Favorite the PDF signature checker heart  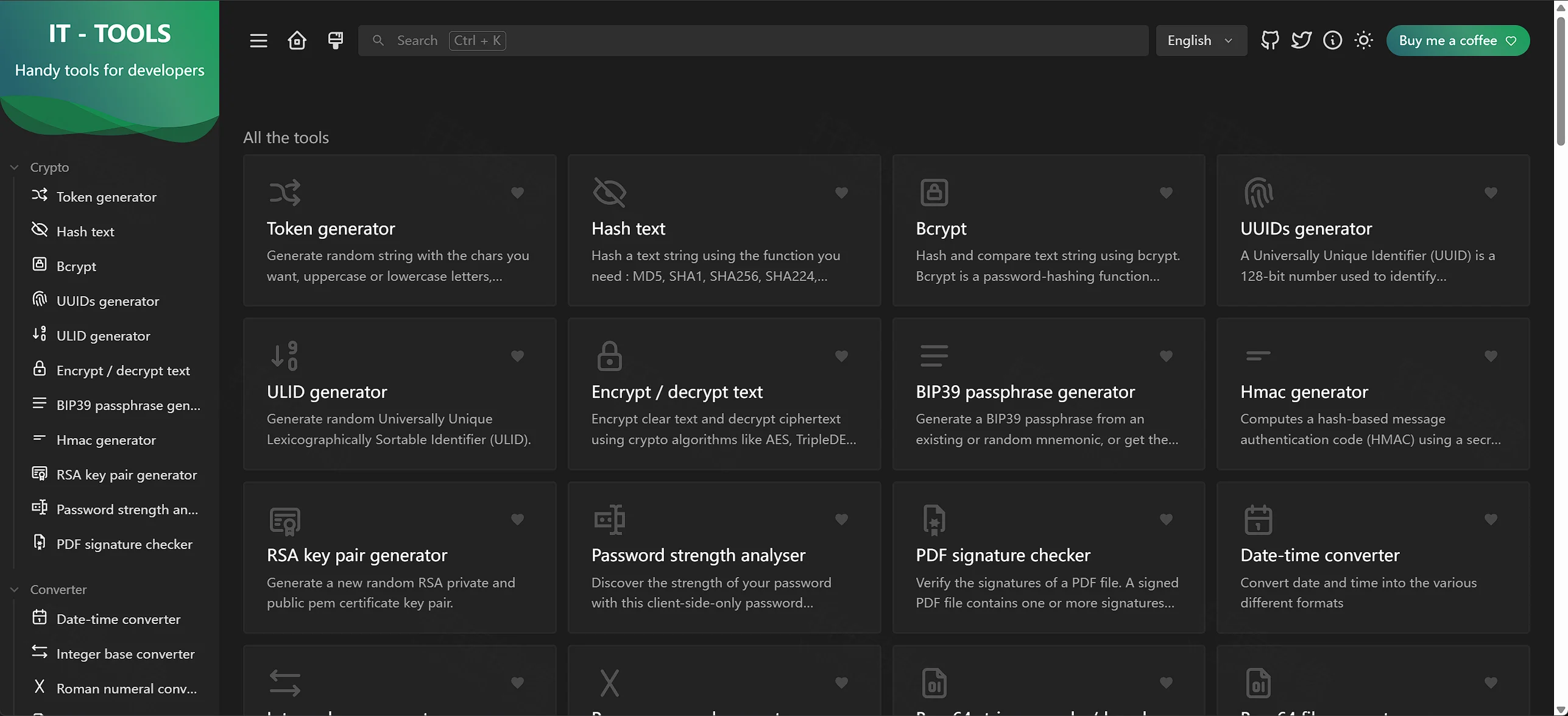coord(1166,519)
